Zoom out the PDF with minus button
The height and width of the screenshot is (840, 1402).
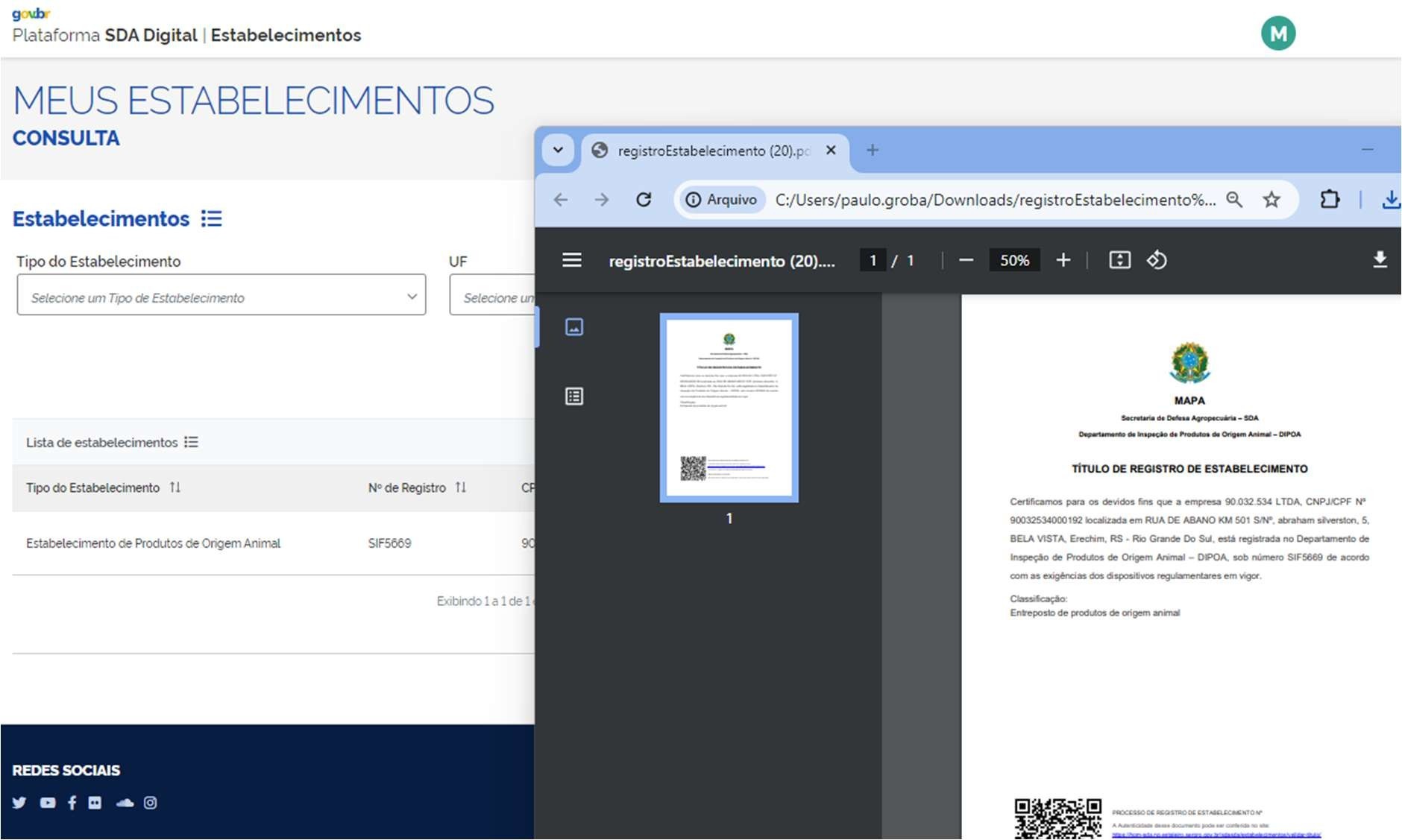coord(966,260)
